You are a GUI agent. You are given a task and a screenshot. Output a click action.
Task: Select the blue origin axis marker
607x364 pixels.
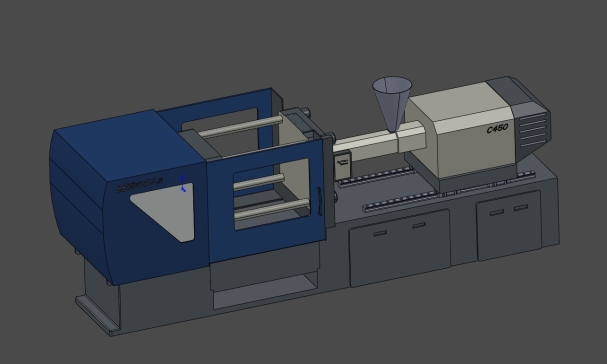click(183, 183)
